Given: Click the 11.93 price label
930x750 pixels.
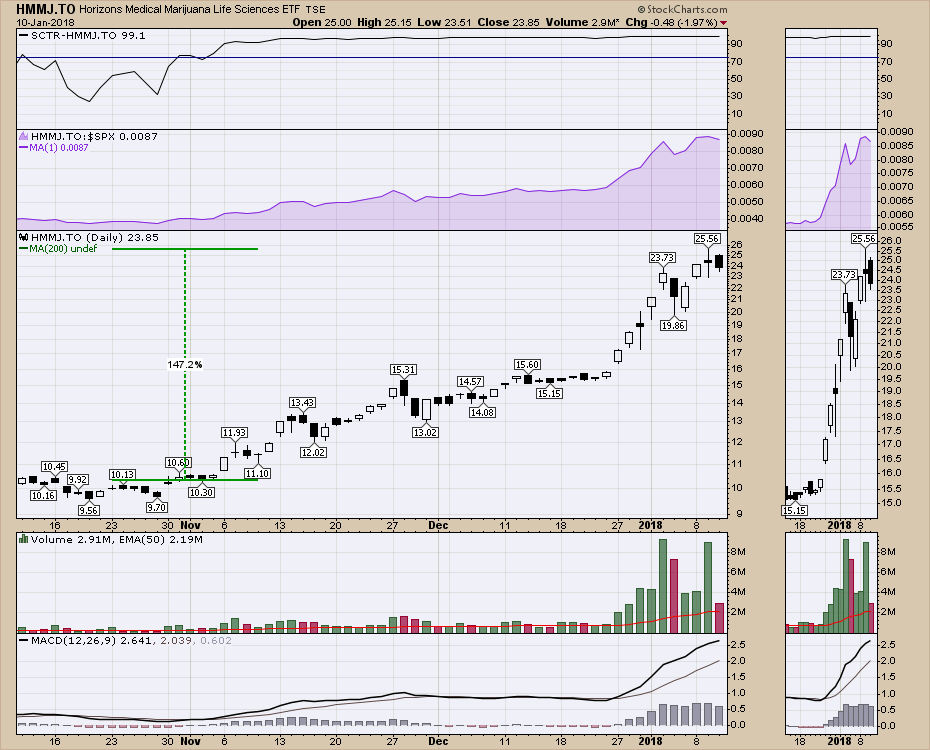Looking at the screenshot, I should click(x=234, y=433).
